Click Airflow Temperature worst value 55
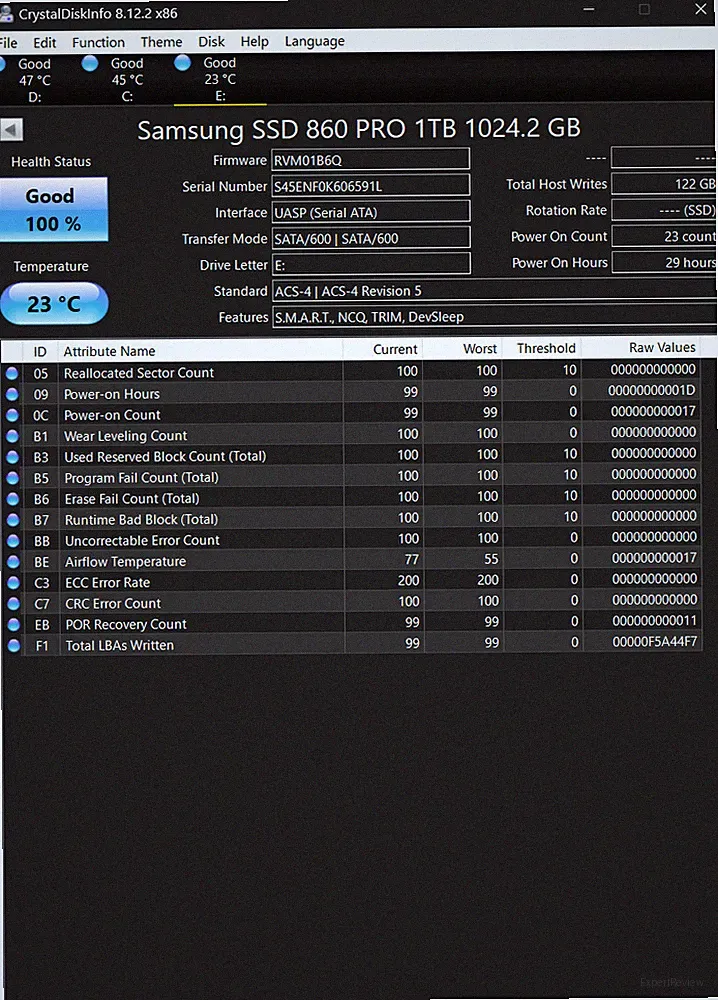The image size is (718, 1000). [491, 559]
